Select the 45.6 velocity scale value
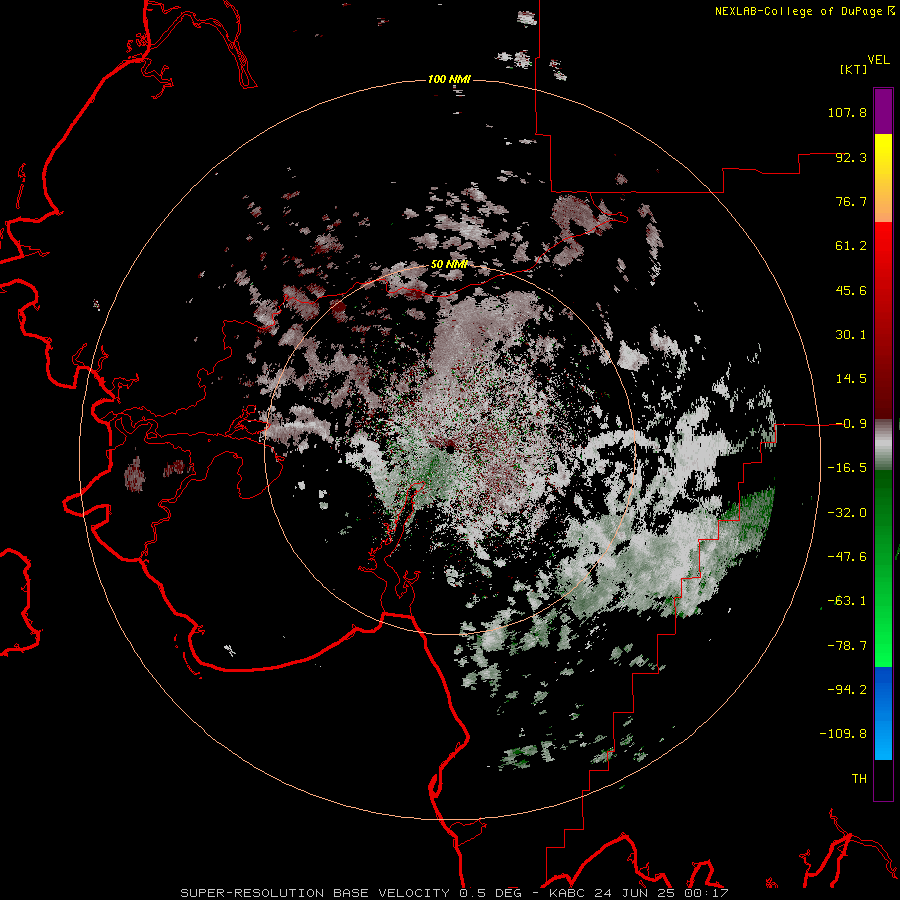 pyautogui.click(x=851, y=290)
